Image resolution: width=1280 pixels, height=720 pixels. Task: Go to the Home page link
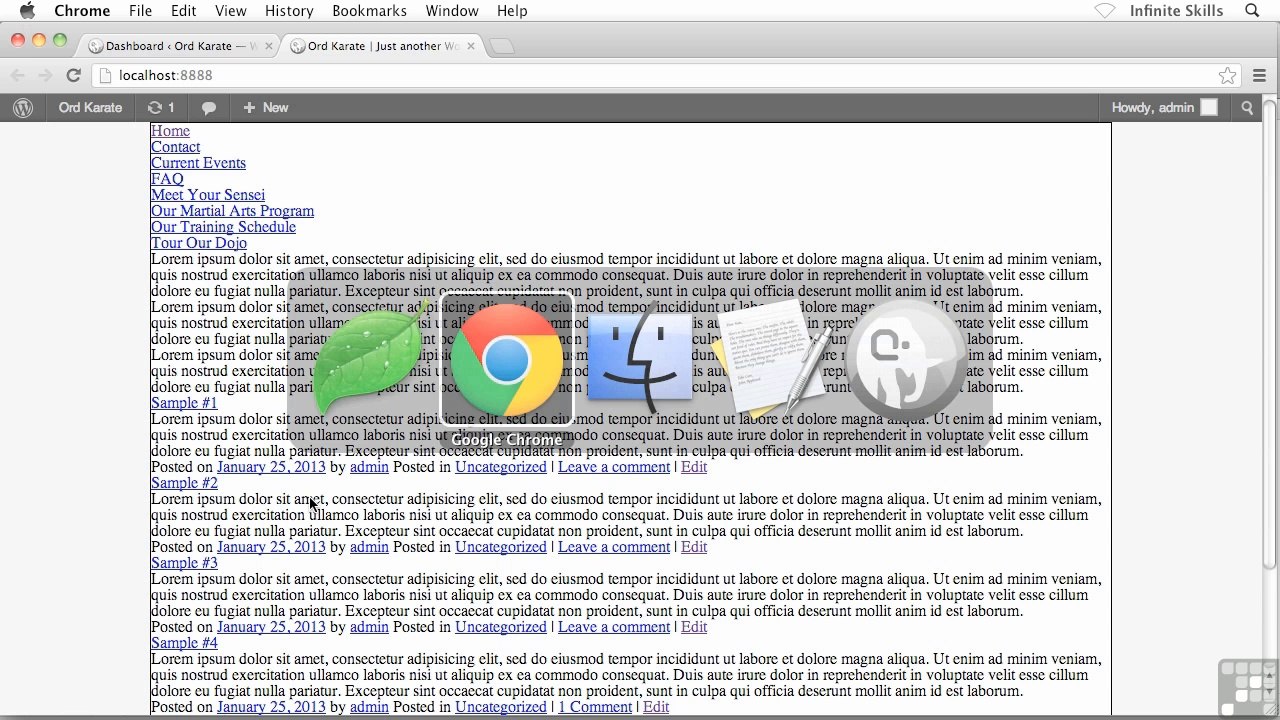click(170, 131)
